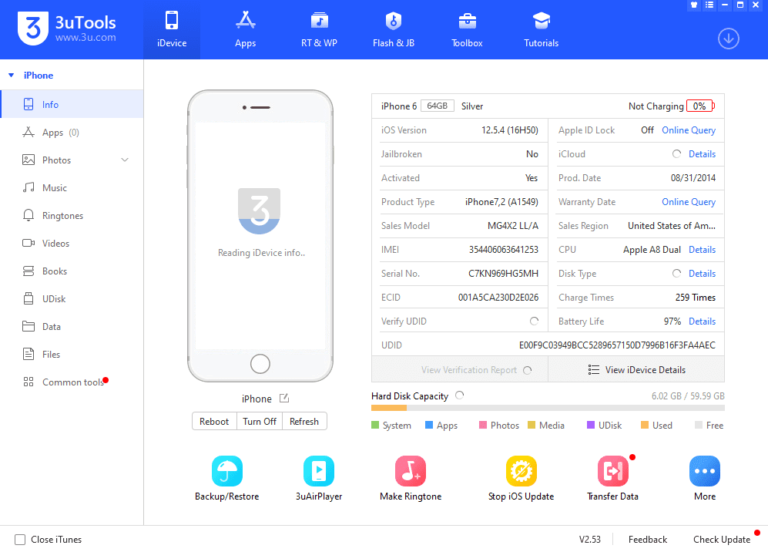Open the skin shirt icon in title bar

click(x=694, y=5)
